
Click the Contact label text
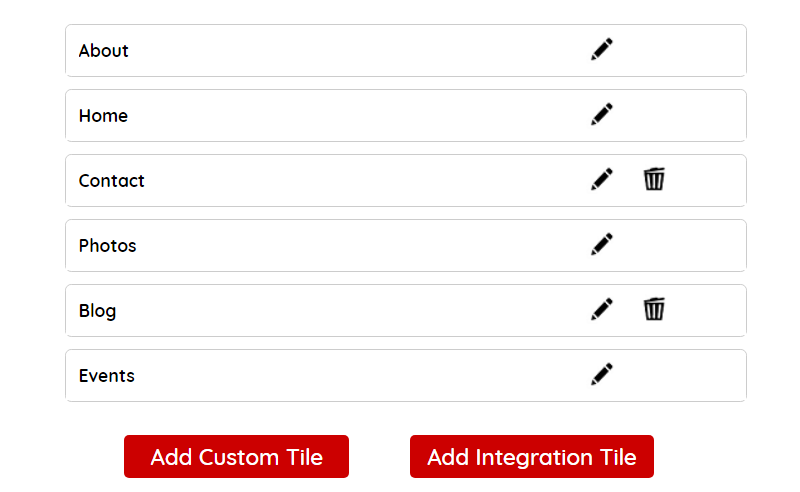[112, 181]
